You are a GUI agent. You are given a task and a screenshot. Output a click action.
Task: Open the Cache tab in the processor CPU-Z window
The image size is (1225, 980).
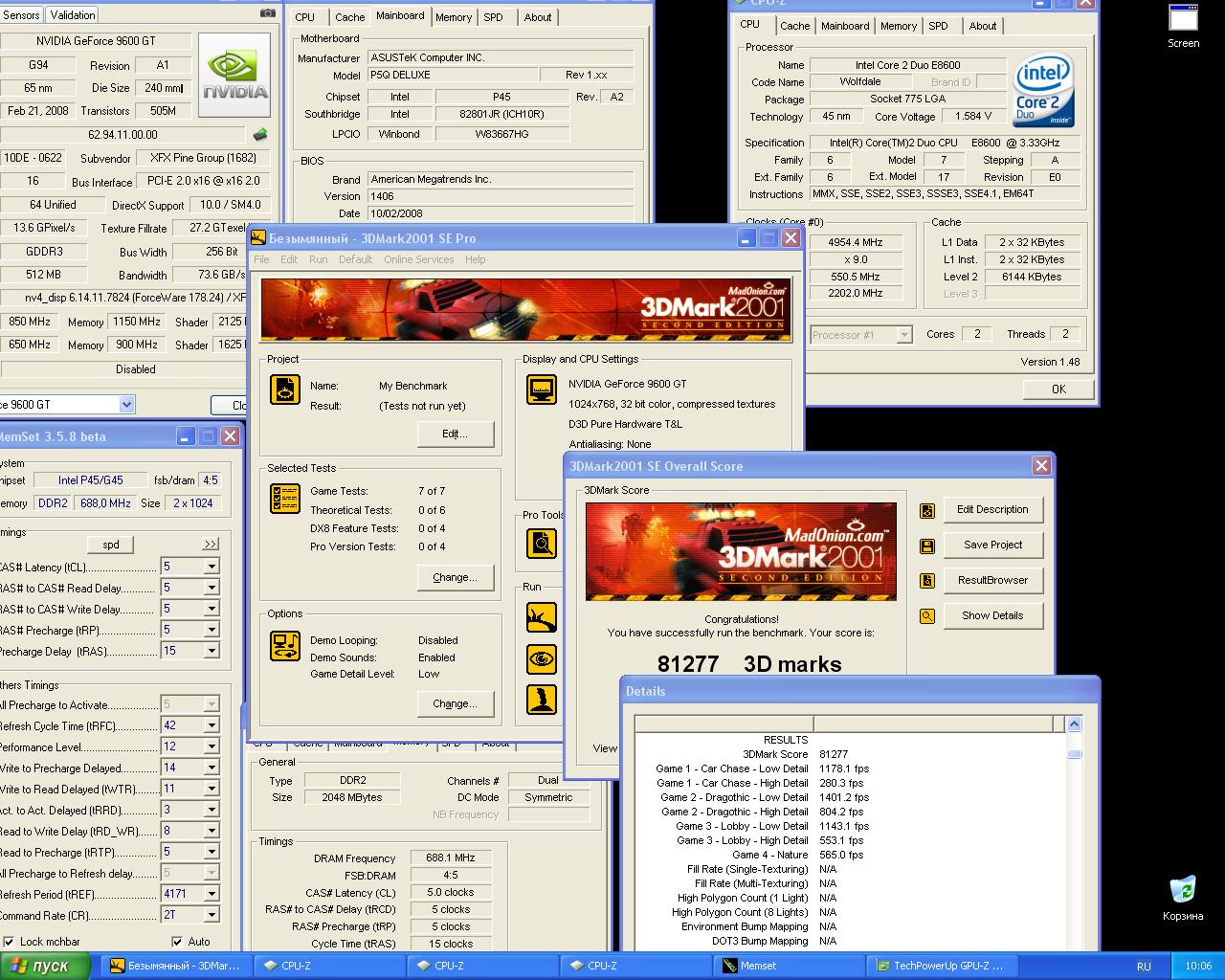pos(794,26)
